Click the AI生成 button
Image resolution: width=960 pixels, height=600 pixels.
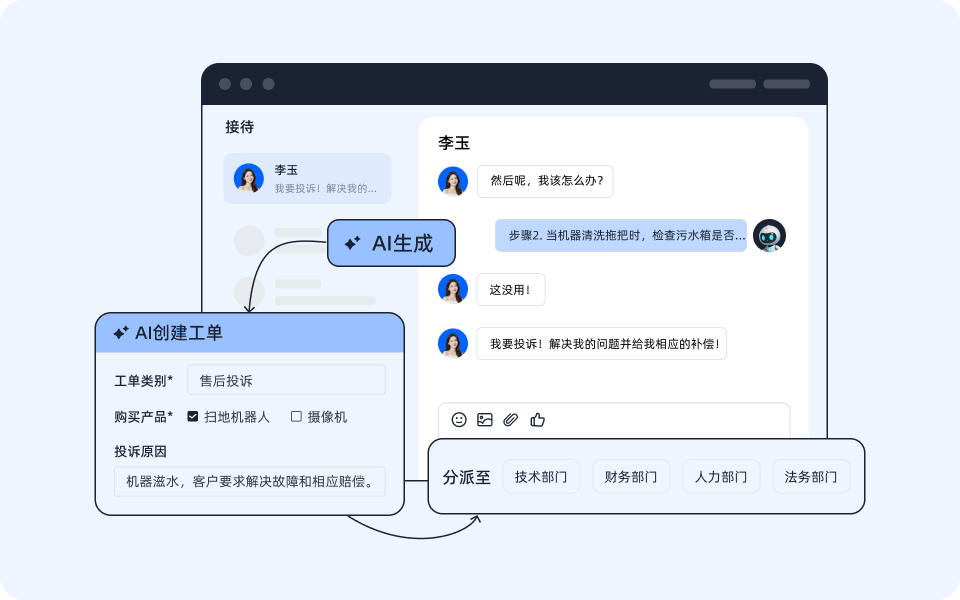click(391, 243)
